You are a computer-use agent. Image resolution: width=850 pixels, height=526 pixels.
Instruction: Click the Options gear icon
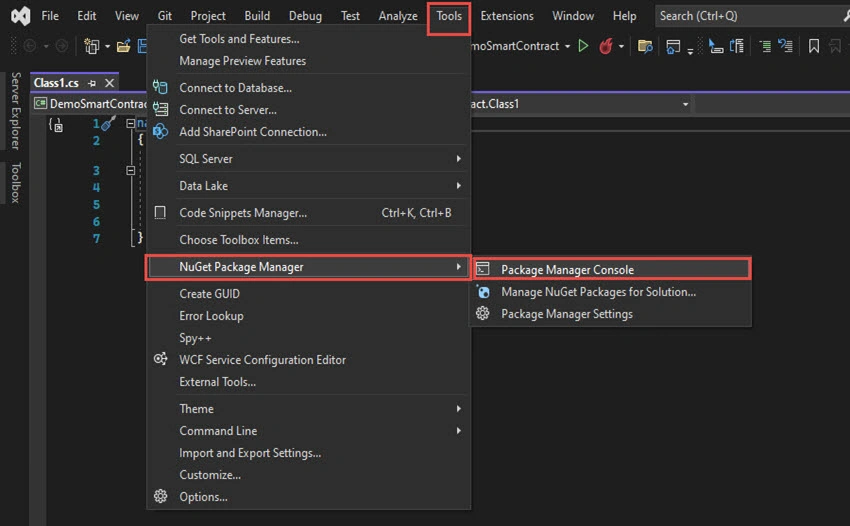[160, 496]
